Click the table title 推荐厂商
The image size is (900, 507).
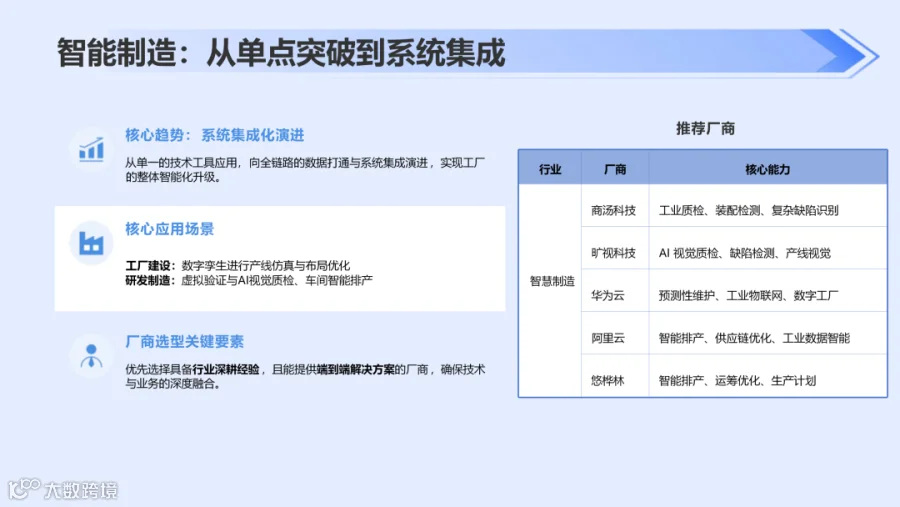(705, 129)
